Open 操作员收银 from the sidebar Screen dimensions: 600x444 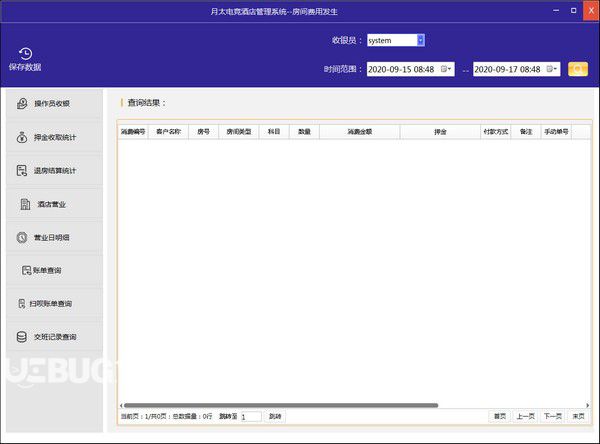point(54,103)
